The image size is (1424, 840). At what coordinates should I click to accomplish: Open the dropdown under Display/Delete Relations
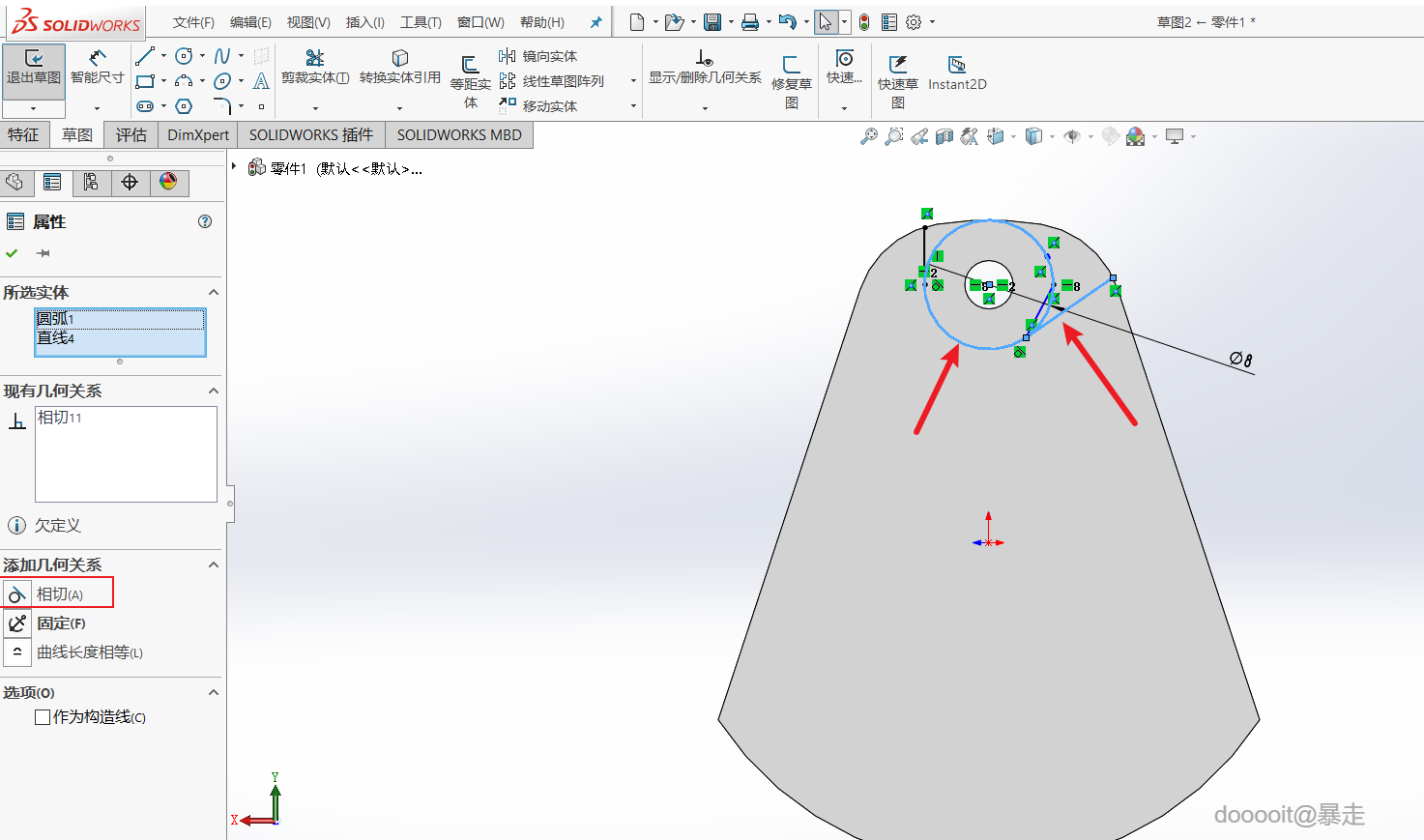click(705, 108)
